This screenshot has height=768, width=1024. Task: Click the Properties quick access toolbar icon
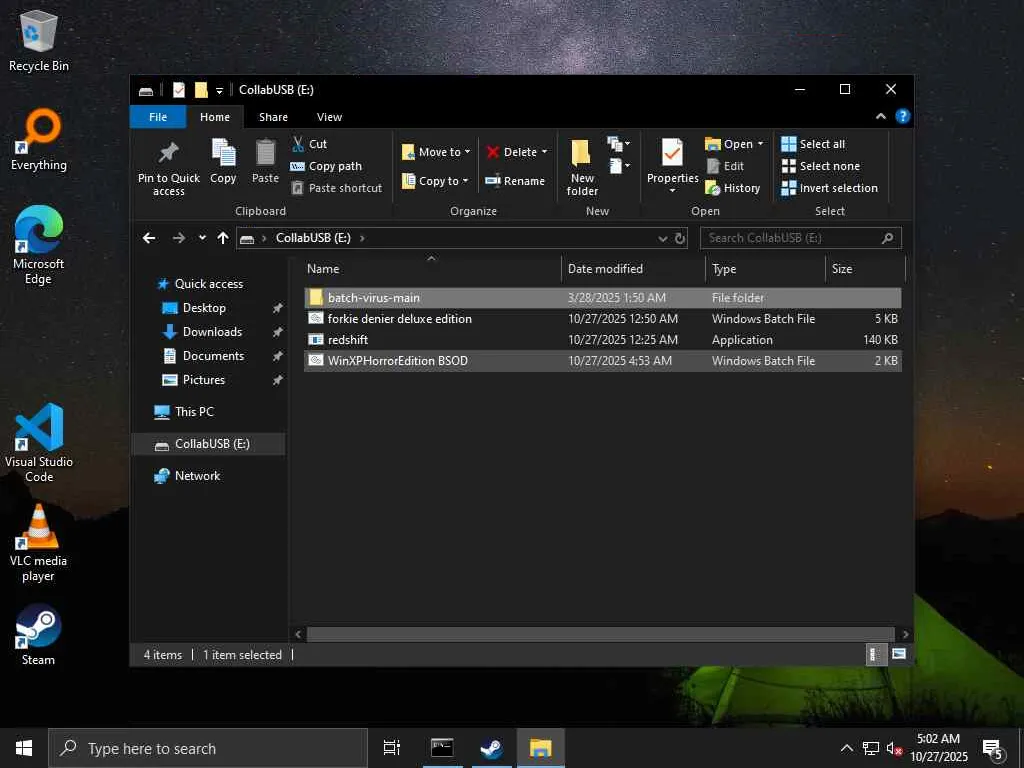[x=179, y=89]
